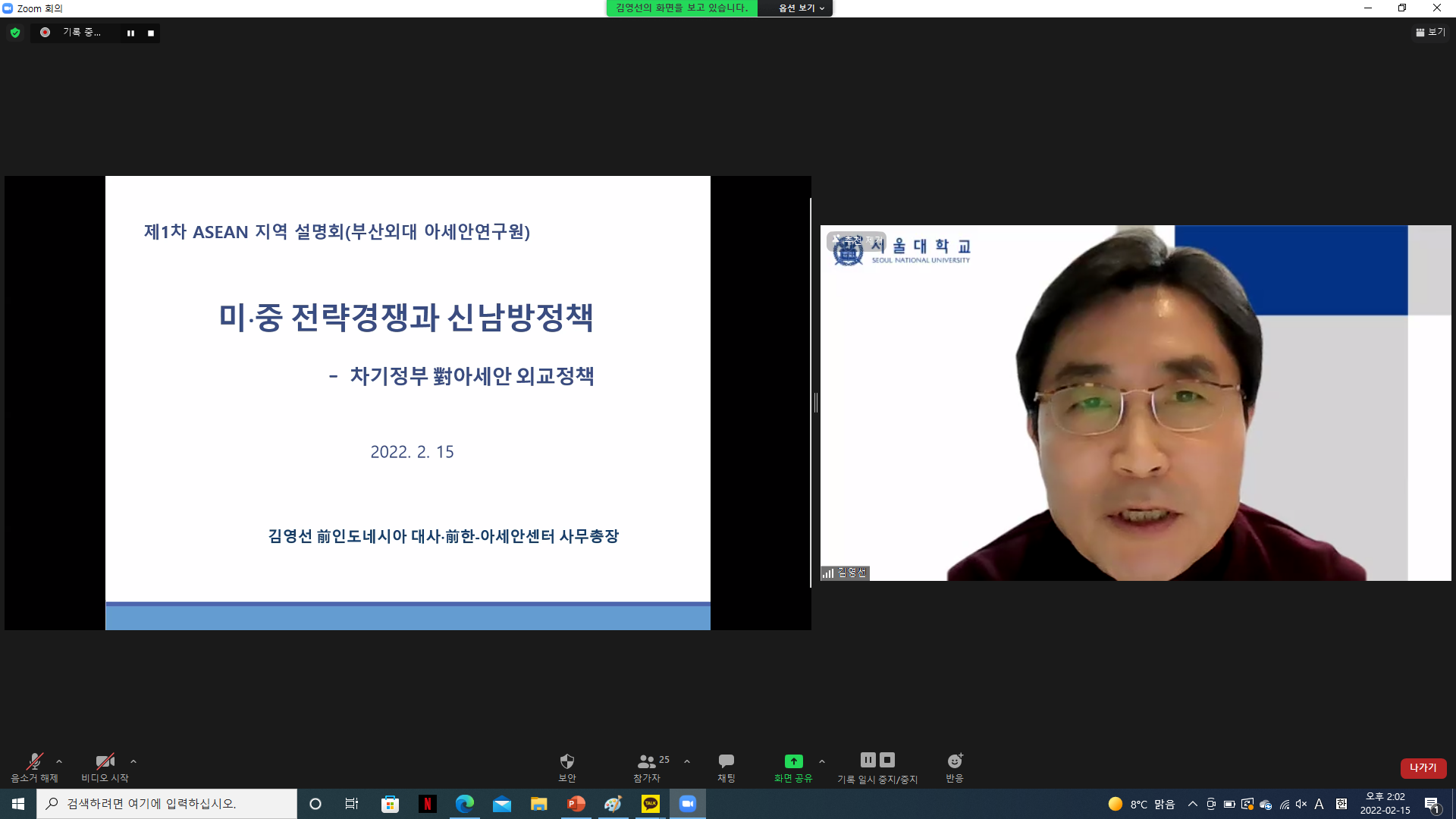Start video (비디오 시작) camera toggle
The image size is (1456, 819).
tap(105, 761)
